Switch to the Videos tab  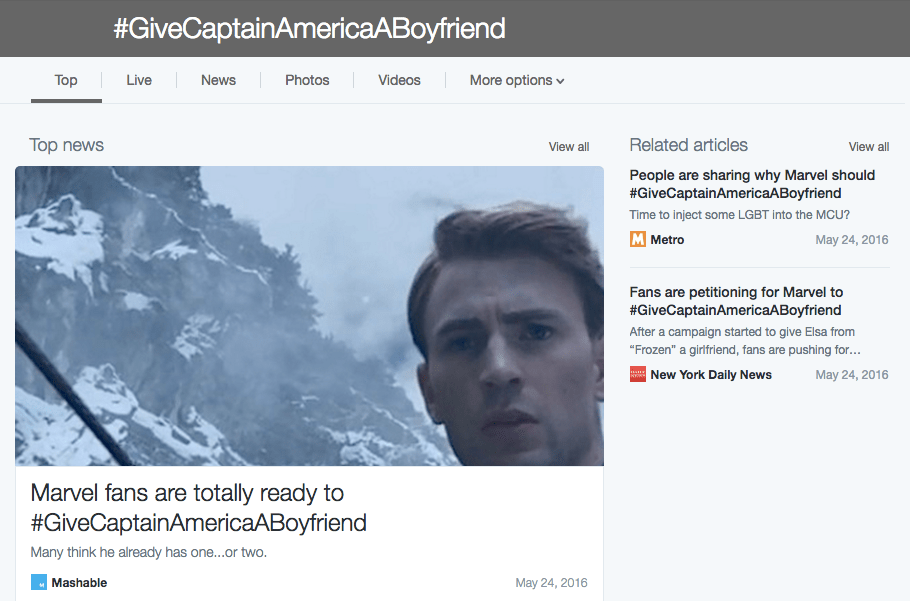[x=399, y=80]
